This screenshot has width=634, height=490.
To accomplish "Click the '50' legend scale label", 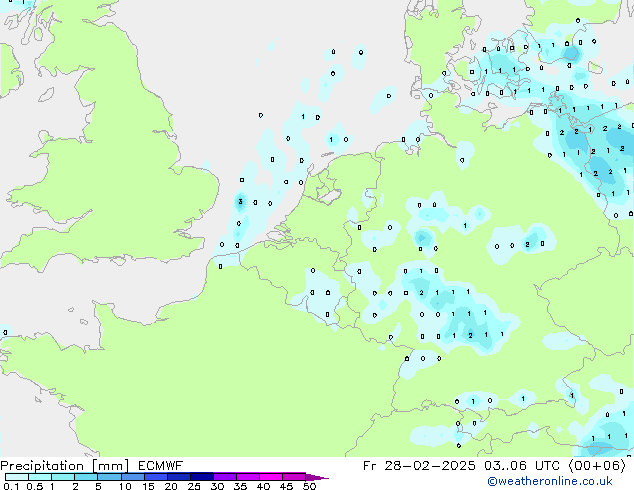I will [x=309, y=486].
